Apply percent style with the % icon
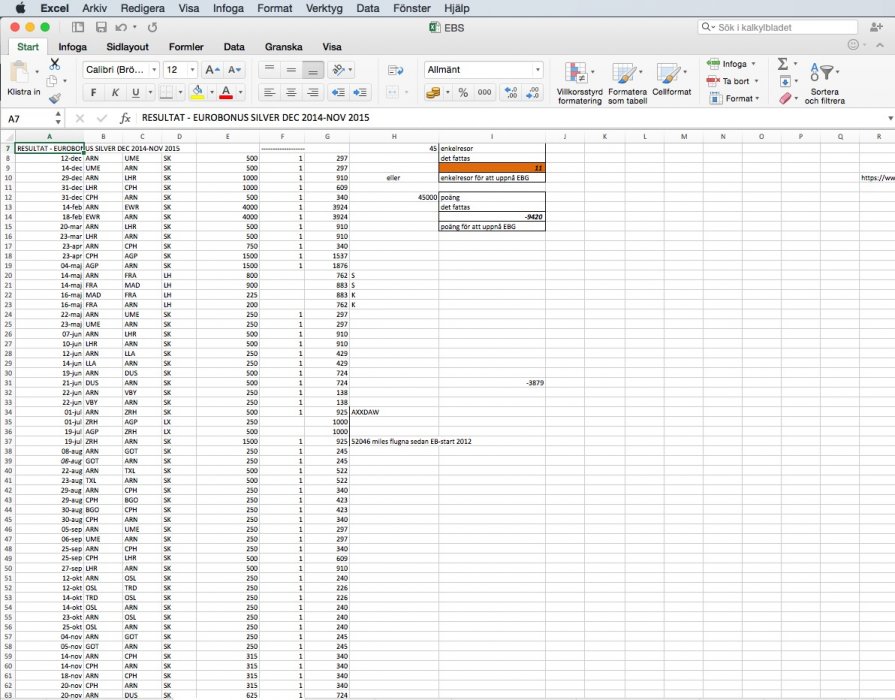Screen dimensions: 895x700 click(x=462, y=92)
